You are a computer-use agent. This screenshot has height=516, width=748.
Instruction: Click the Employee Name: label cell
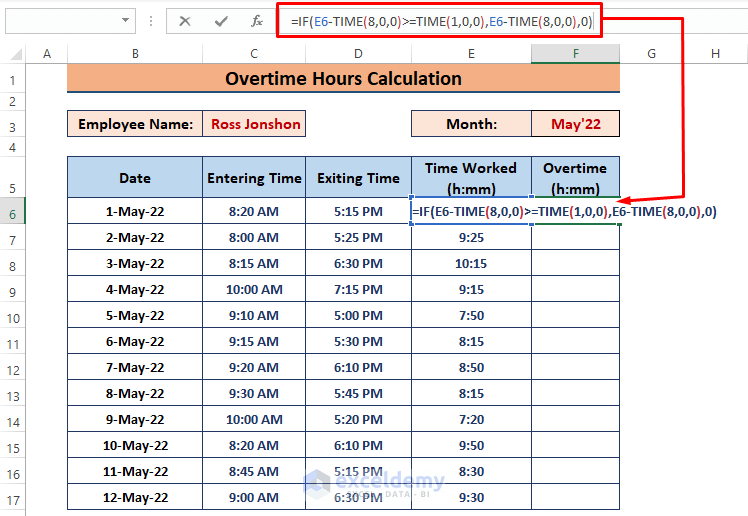pyautogui.click(x=135, y=124)
